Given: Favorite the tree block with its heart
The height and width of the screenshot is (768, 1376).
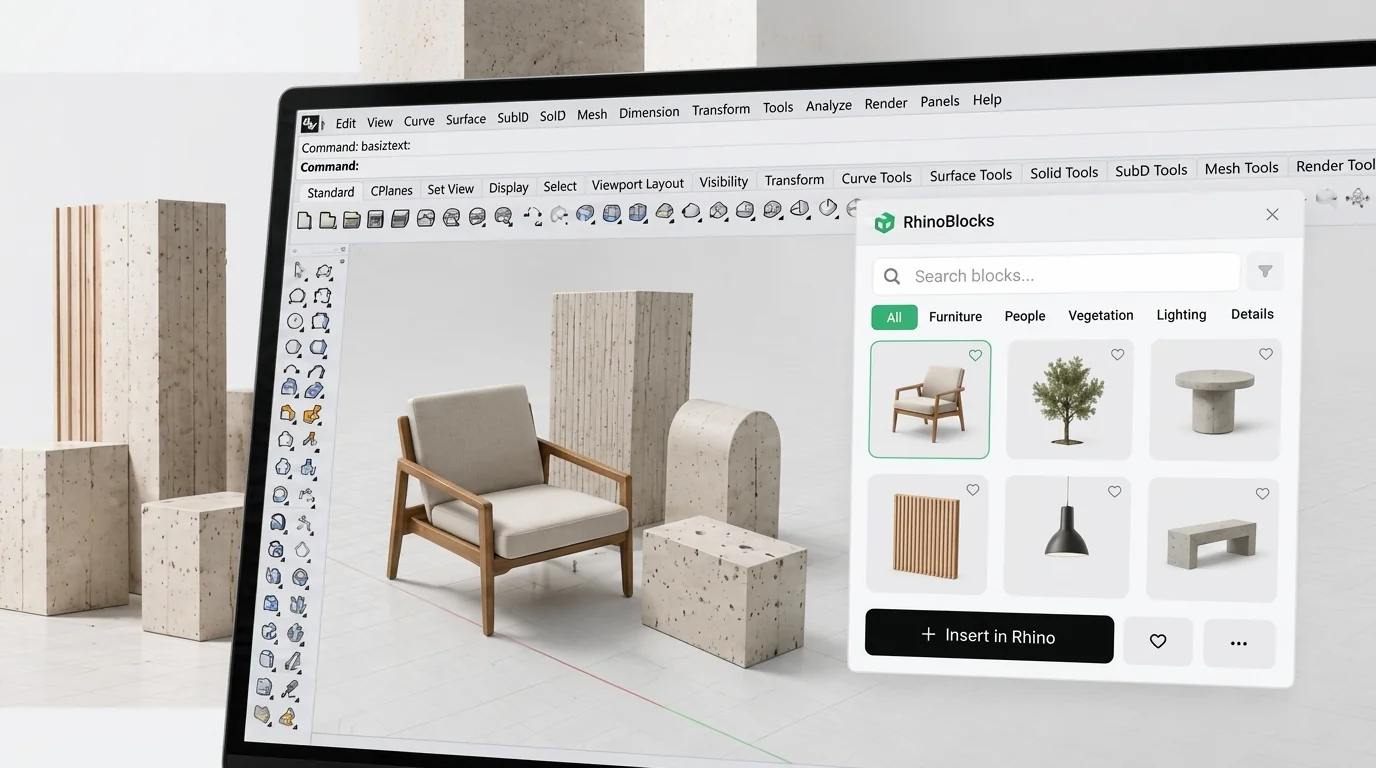Looking at the screenshot, I should pyautogui.click(x=1117, y=354).
